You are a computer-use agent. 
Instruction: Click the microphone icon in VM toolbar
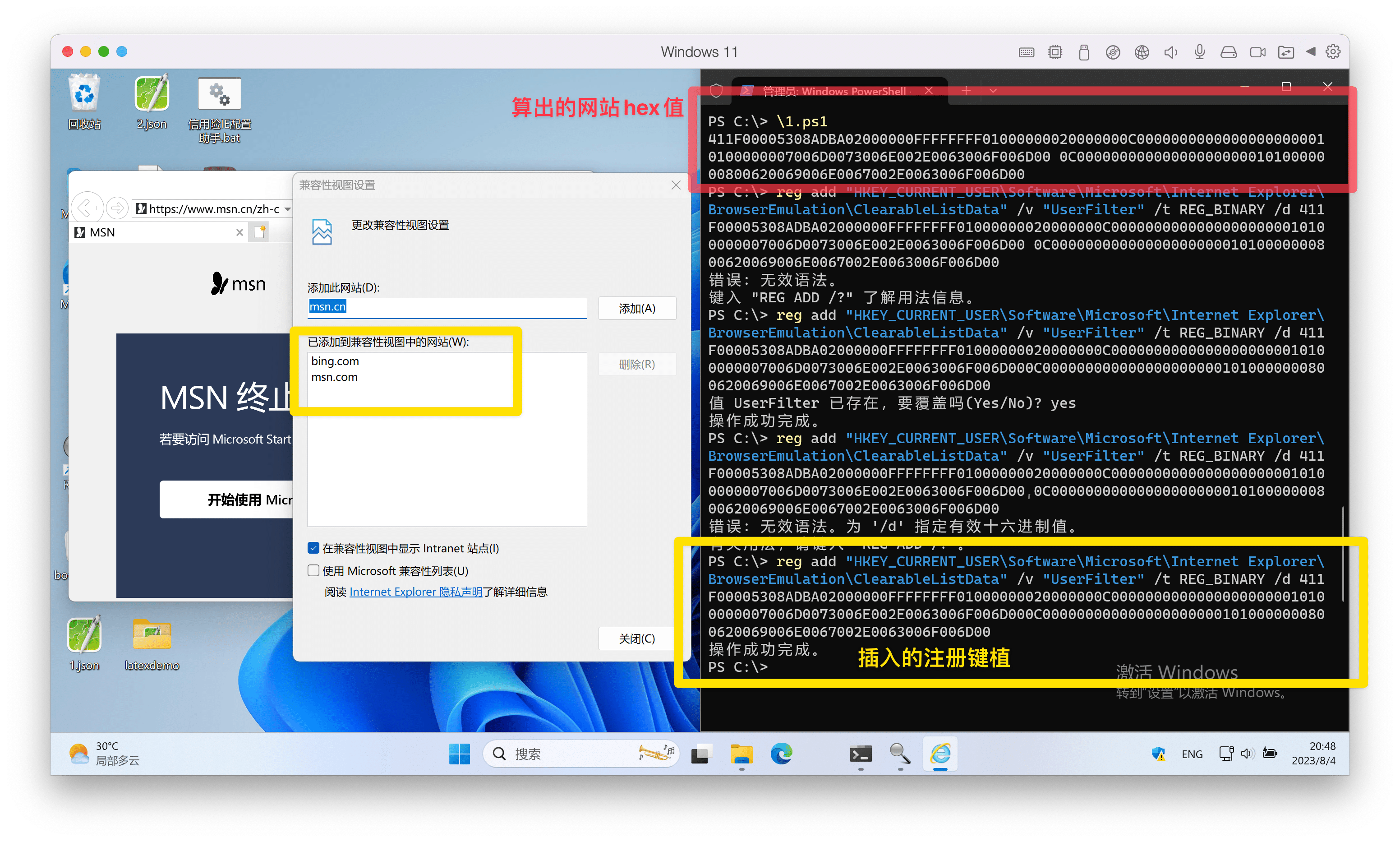tap(1199, 51)
